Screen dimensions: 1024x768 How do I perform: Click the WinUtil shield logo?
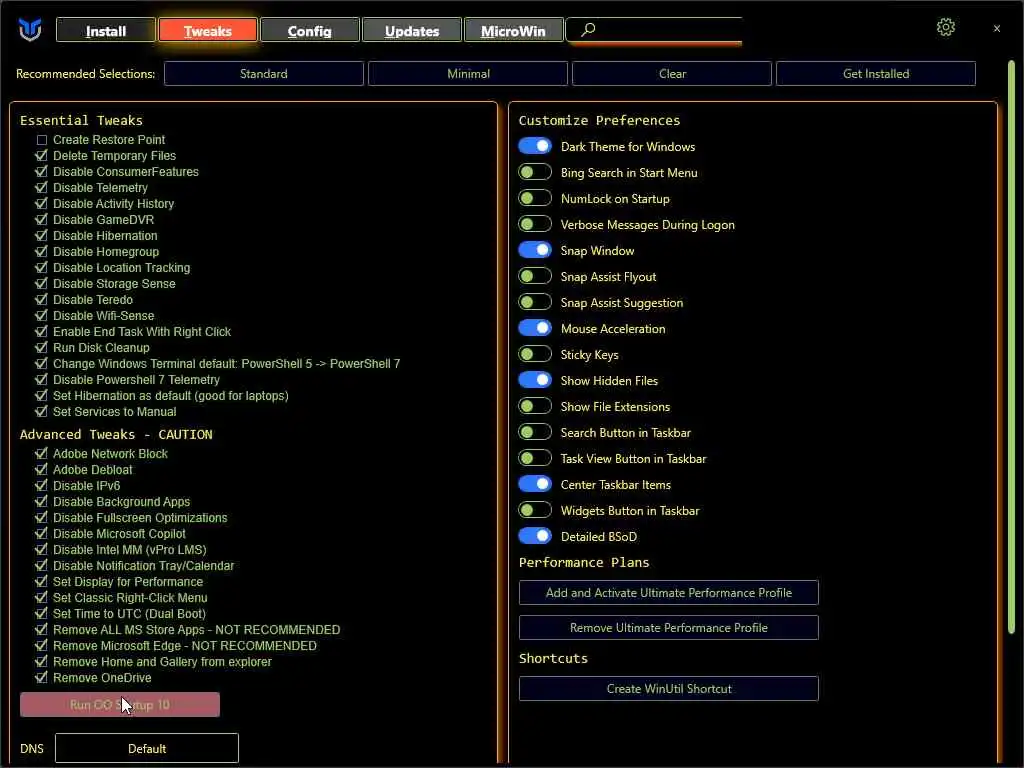29,29
